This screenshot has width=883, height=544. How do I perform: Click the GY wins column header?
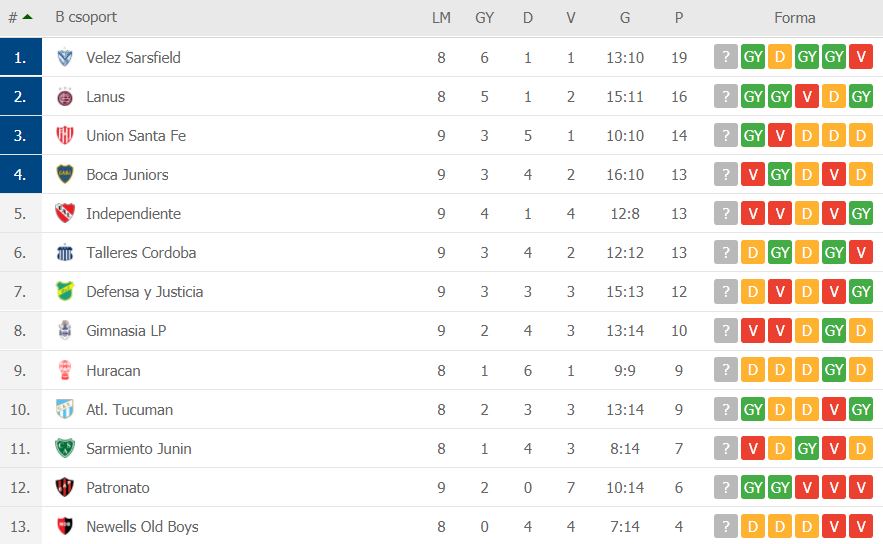coord(485,18)
